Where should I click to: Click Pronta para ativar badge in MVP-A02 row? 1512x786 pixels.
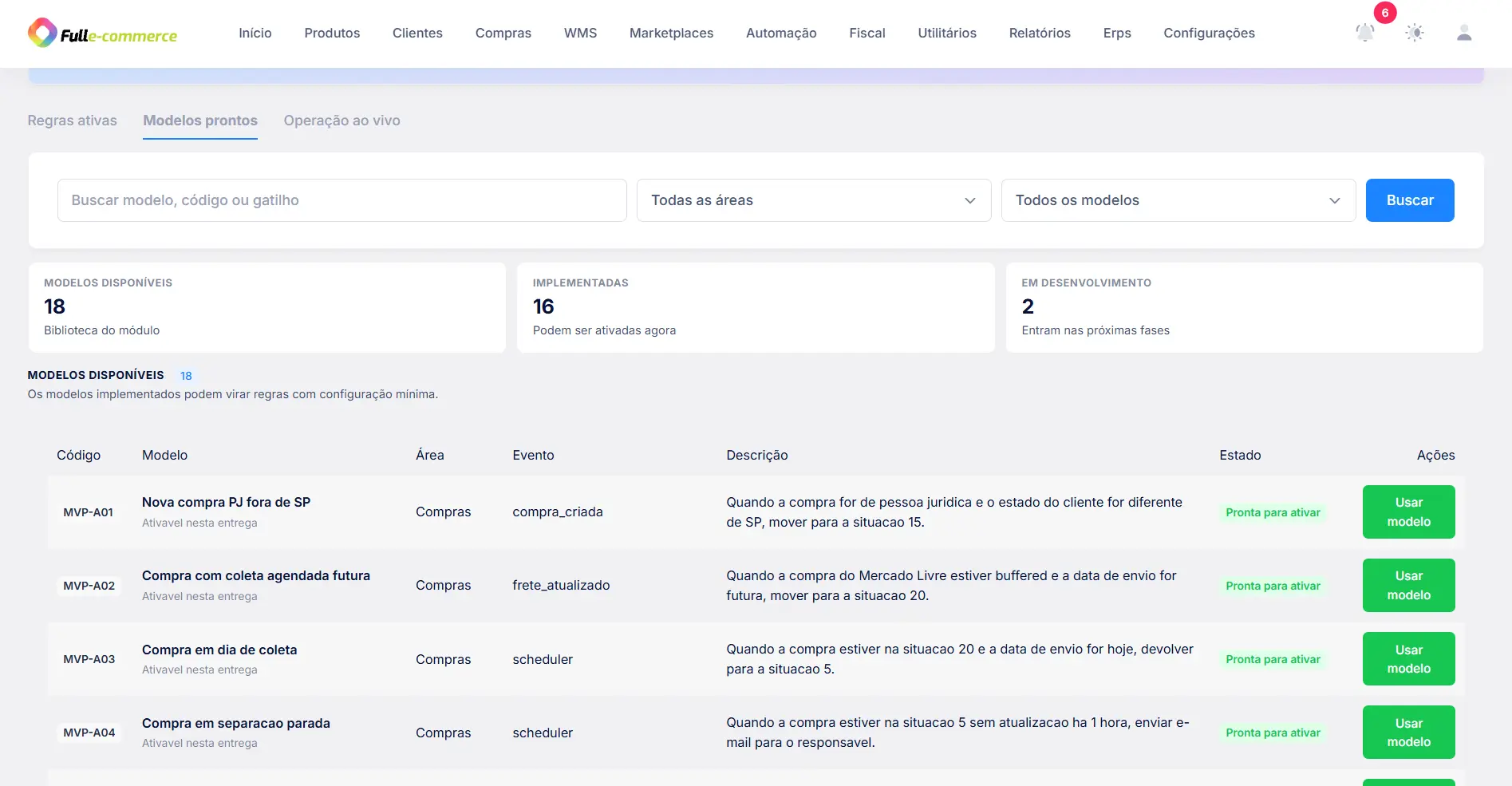[1273, 586]
